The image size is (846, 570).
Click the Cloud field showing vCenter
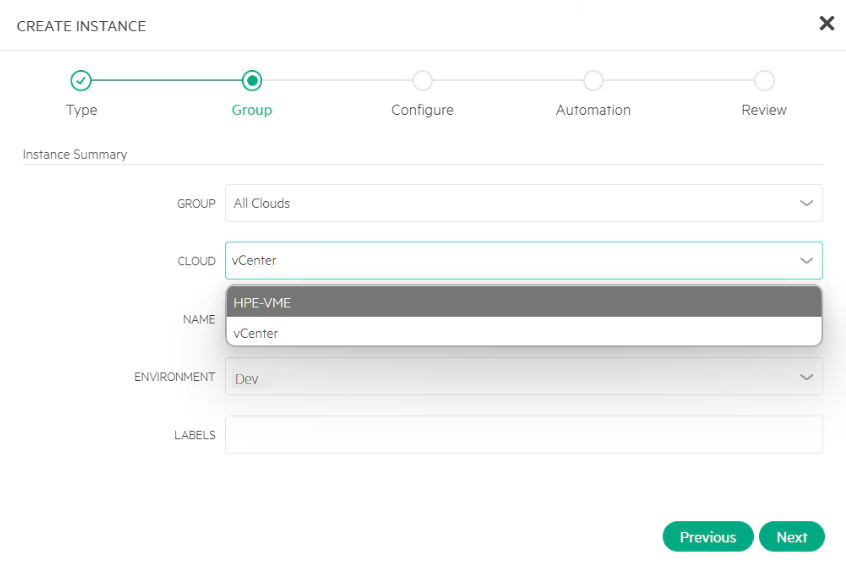pyautogui.click(x=524, y=261)
